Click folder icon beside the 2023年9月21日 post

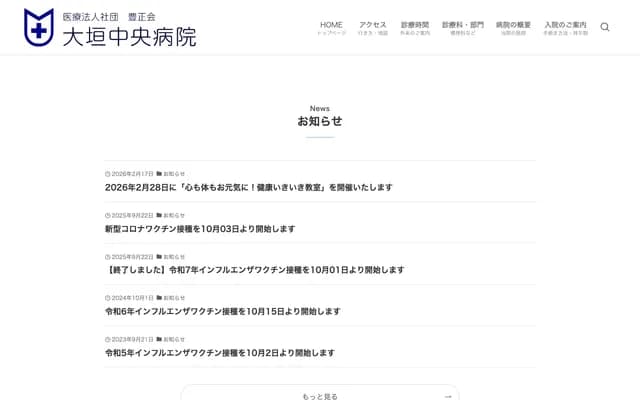tap(159, 339)
